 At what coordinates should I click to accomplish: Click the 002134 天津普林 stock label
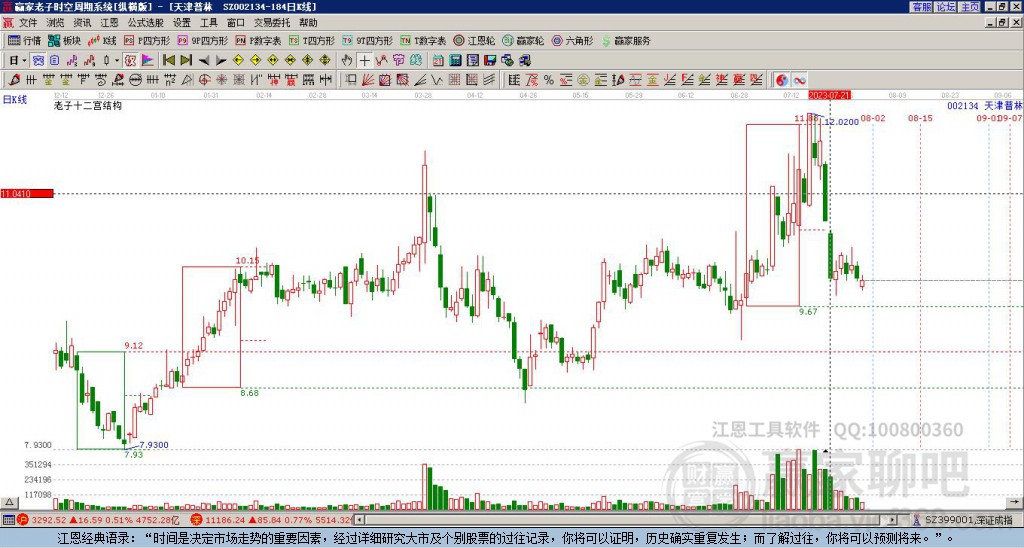pos(984,105)
